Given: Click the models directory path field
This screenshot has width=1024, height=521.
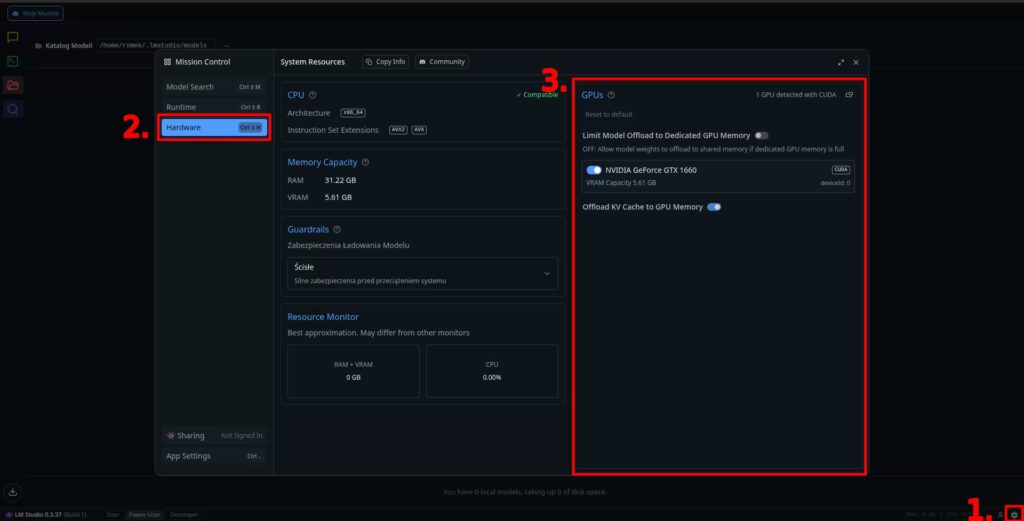Looking at the screenshot, I should click(x=154, y=46).
